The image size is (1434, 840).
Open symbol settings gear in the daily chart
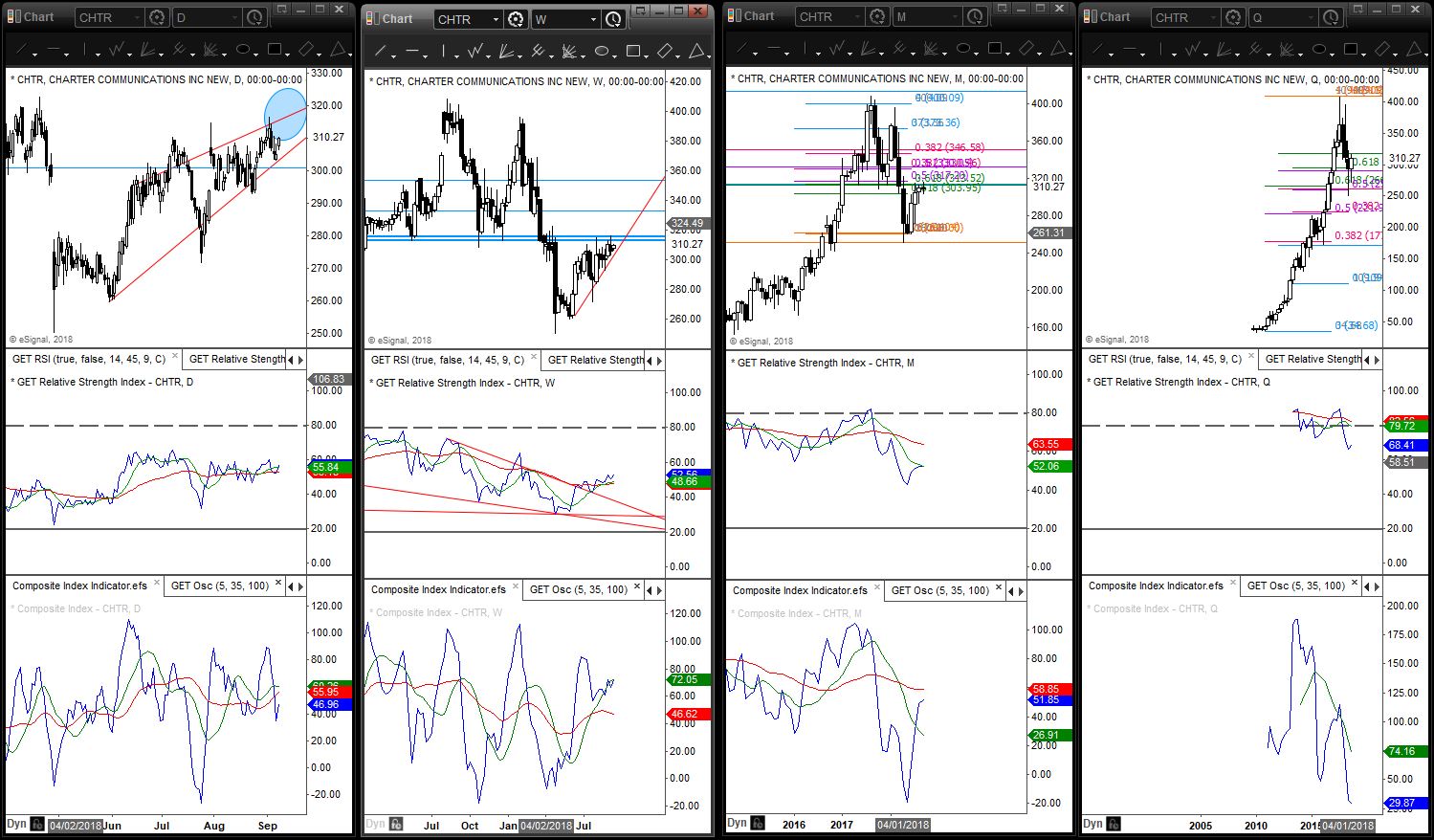click(x=157, y=17)
